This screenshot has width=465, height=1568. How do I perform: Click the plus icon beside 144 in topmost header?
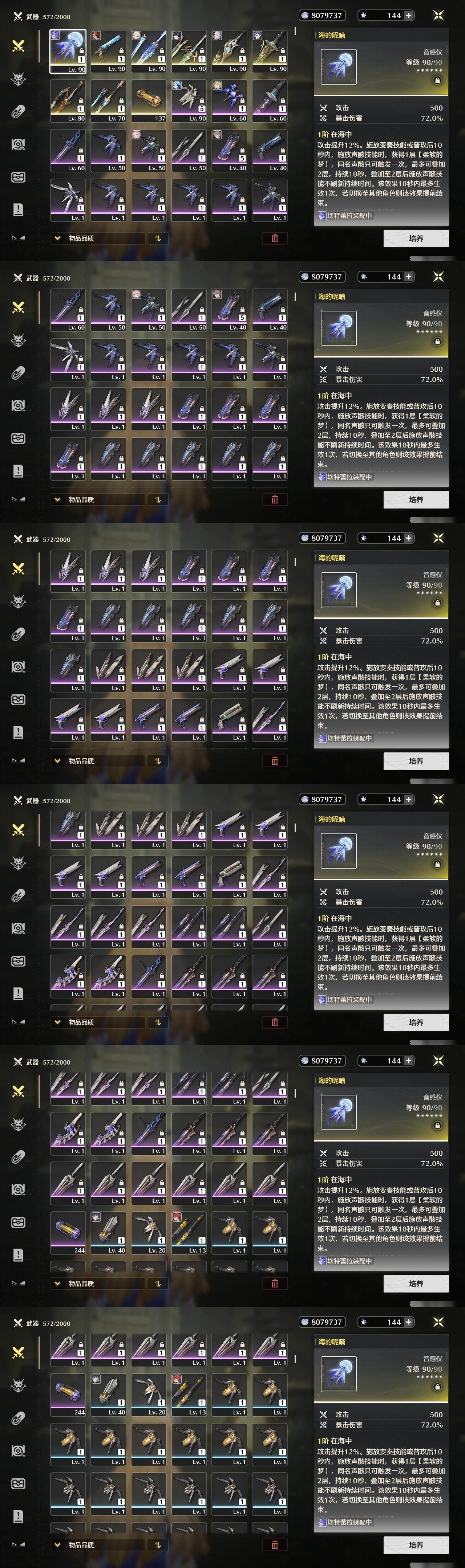(x=408, y=15)
